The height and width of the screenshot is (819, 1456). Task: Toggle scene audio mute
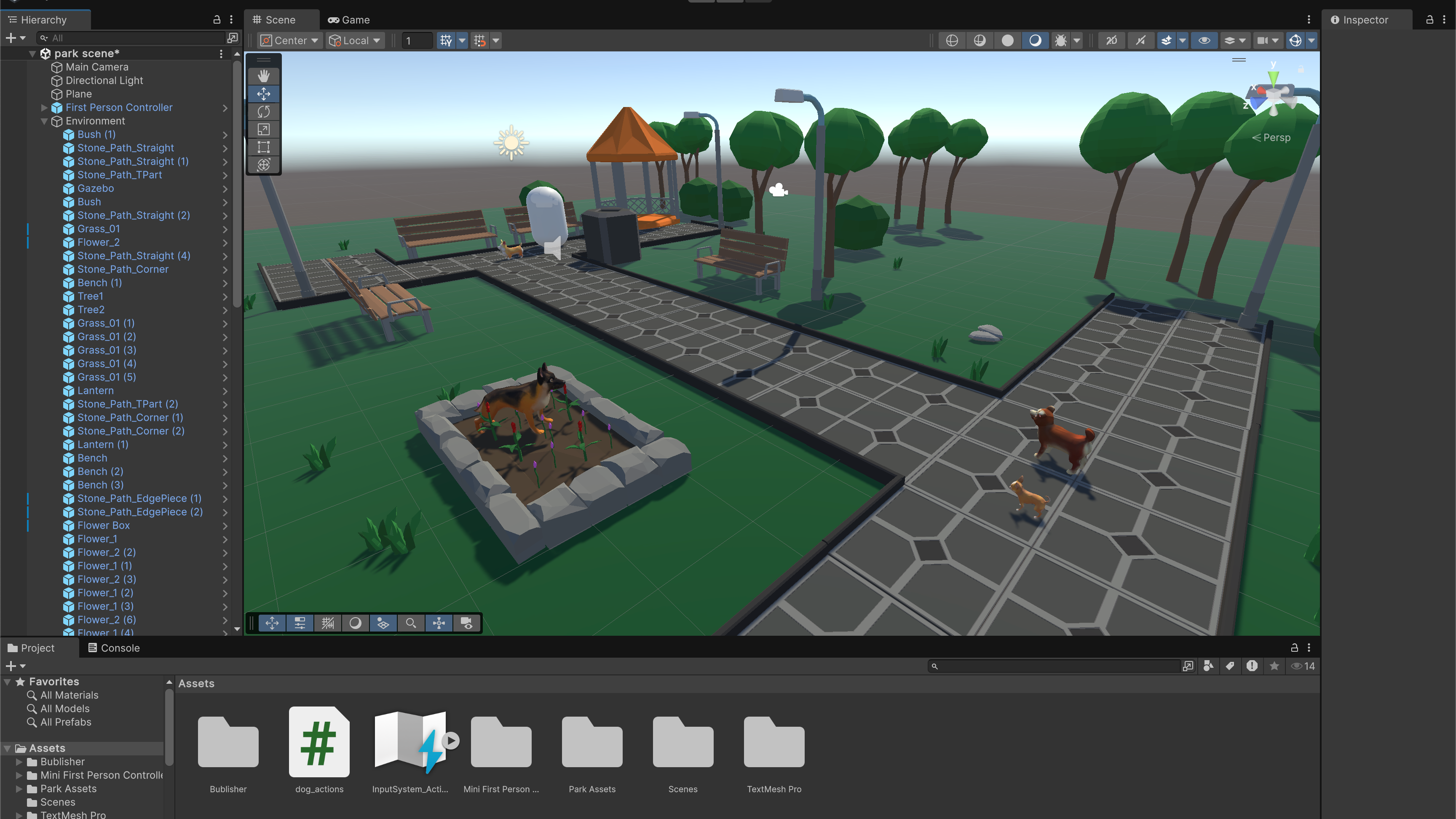coord(1141,40)
